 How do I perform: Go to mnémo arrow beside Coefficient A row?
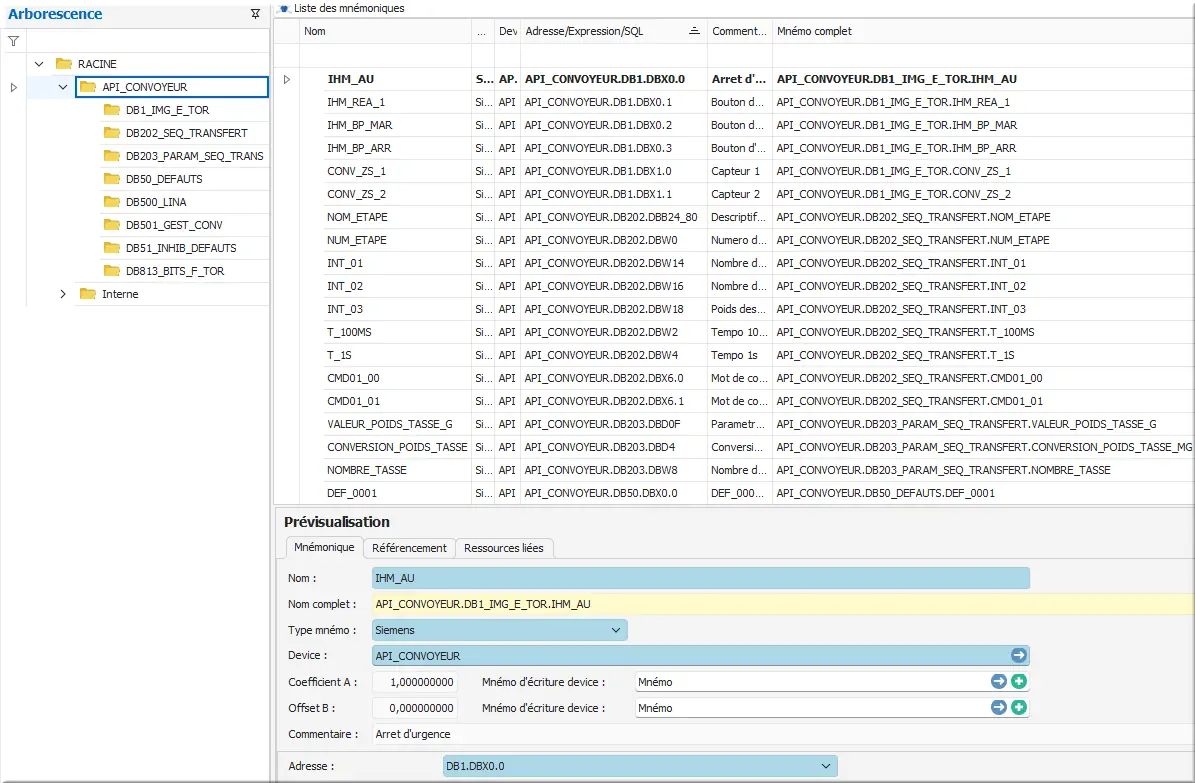coord(998,681)
